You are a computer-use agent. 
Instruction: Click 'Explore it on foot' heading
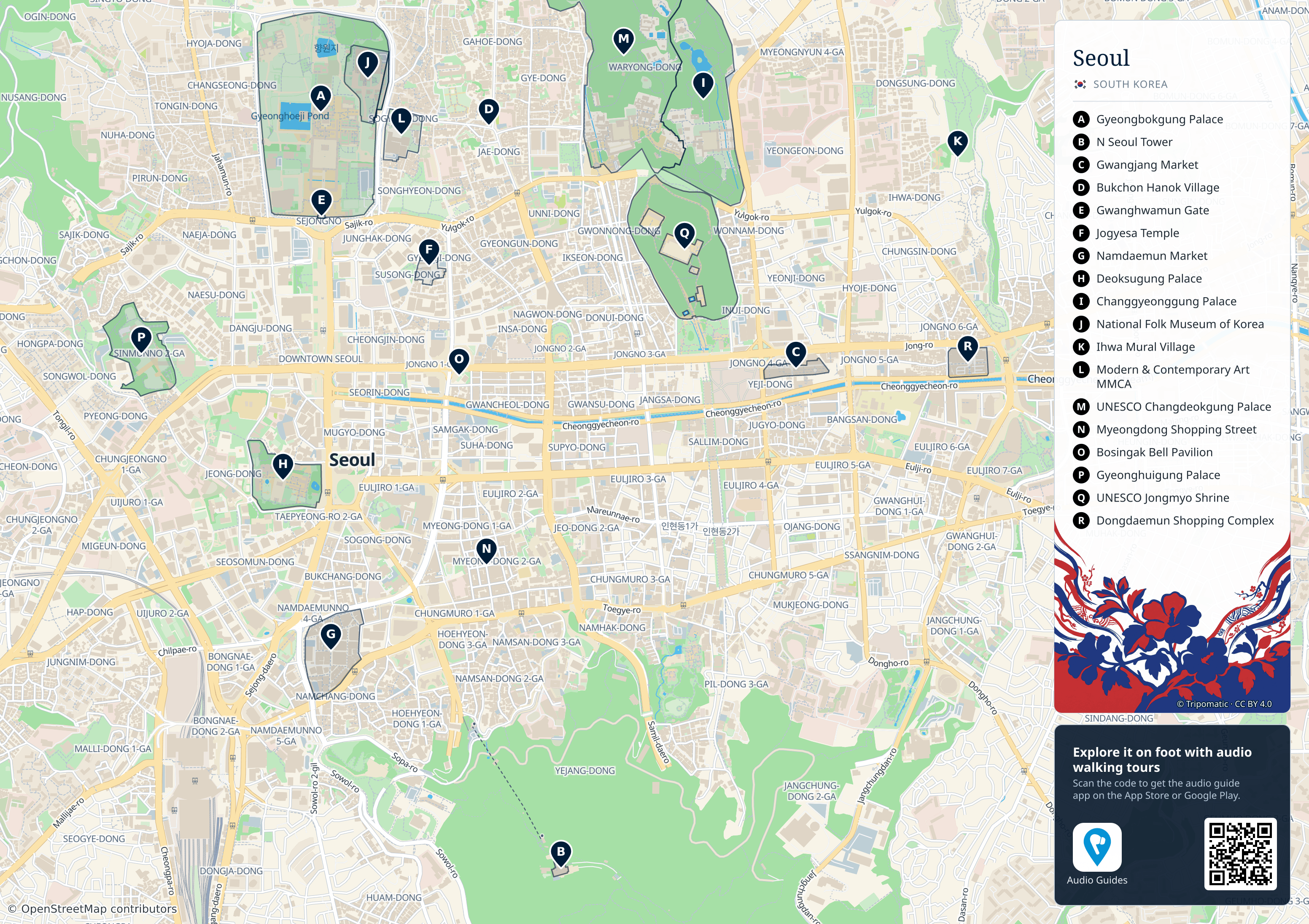[x=1162, y=759]
